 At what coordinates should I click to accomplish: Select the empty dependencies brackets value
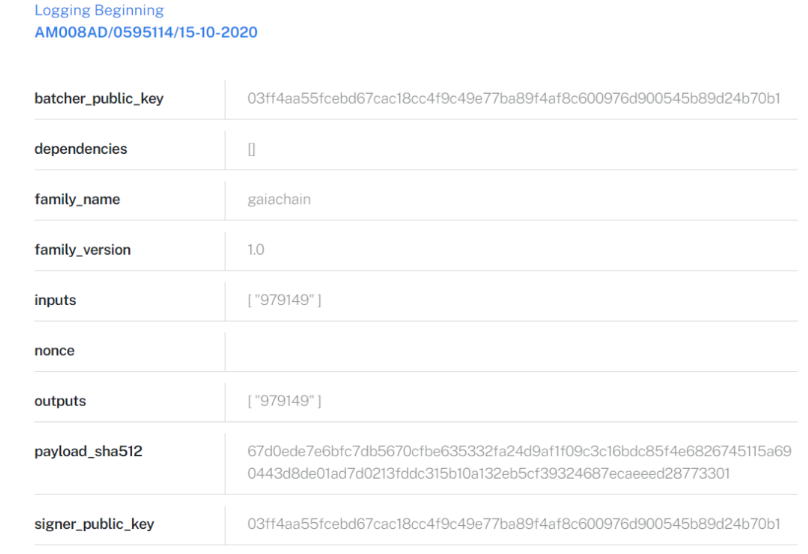point(251,149)
